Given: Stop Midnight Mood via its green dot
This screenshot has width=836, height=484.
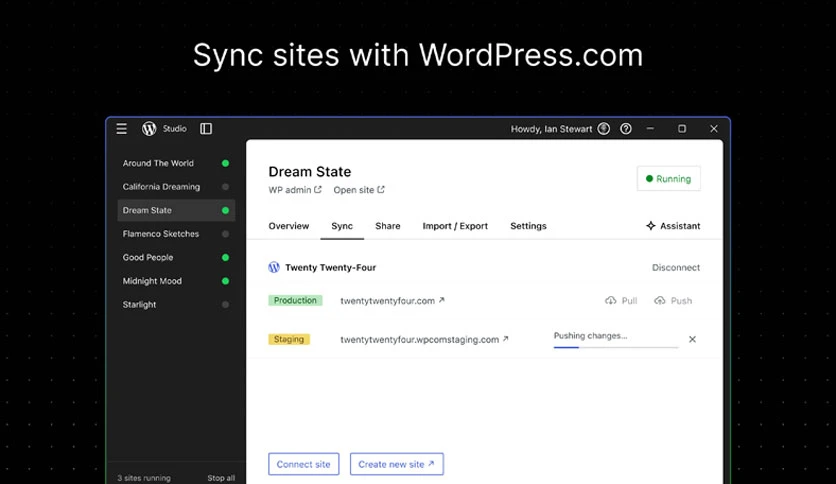Looking at the screenshot, I should (x=226, y=281).
